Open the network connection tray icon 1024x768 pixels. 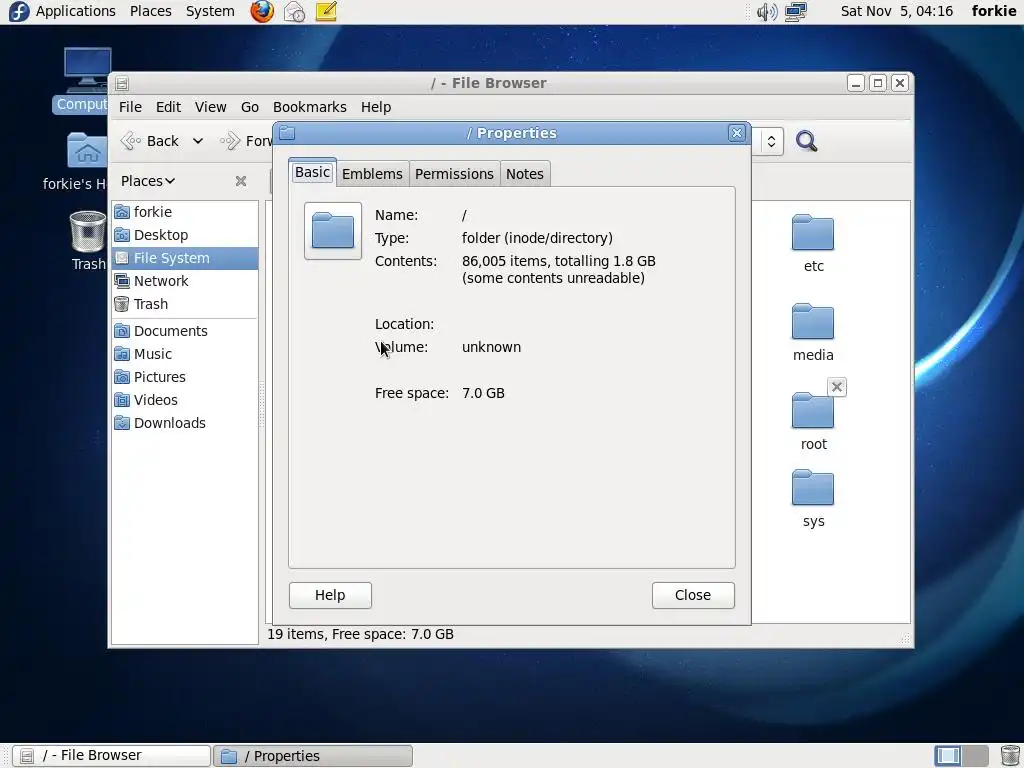point(796,11)
